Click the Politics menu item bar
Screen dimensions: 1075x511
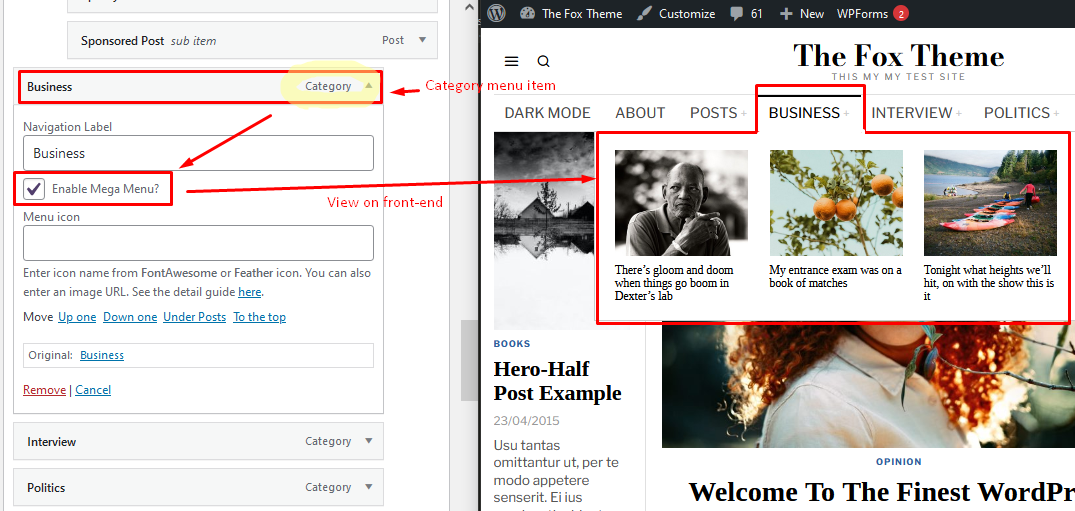(x=198, y=488)
